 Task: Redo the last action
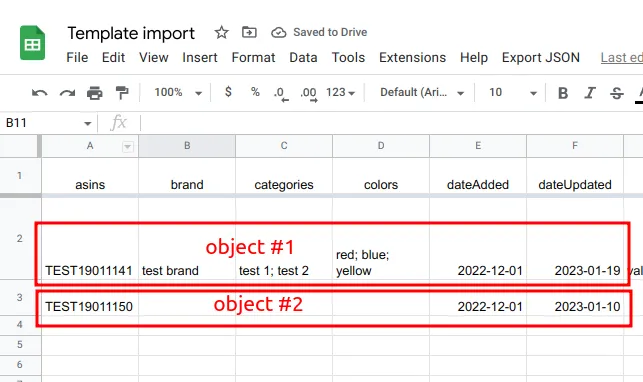click(67, 93)
